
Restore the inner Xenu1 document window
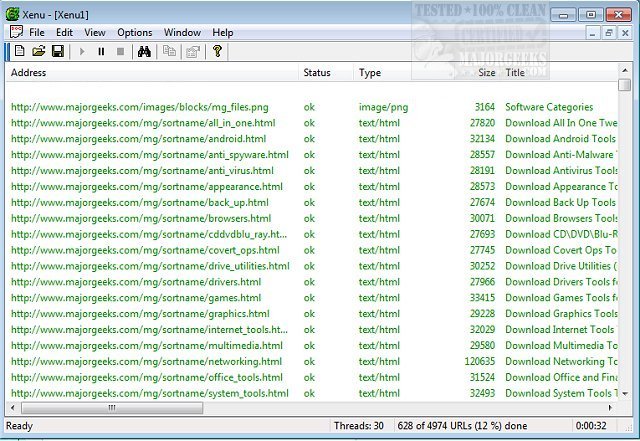coord(609,33)
